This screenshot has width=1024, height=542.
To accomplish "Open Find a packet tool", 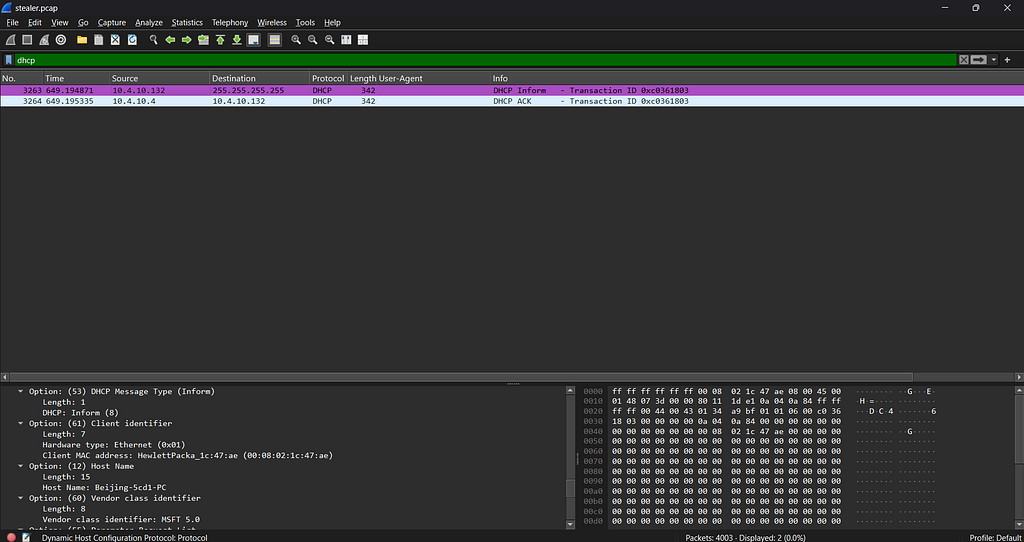I will click(153, 40).
